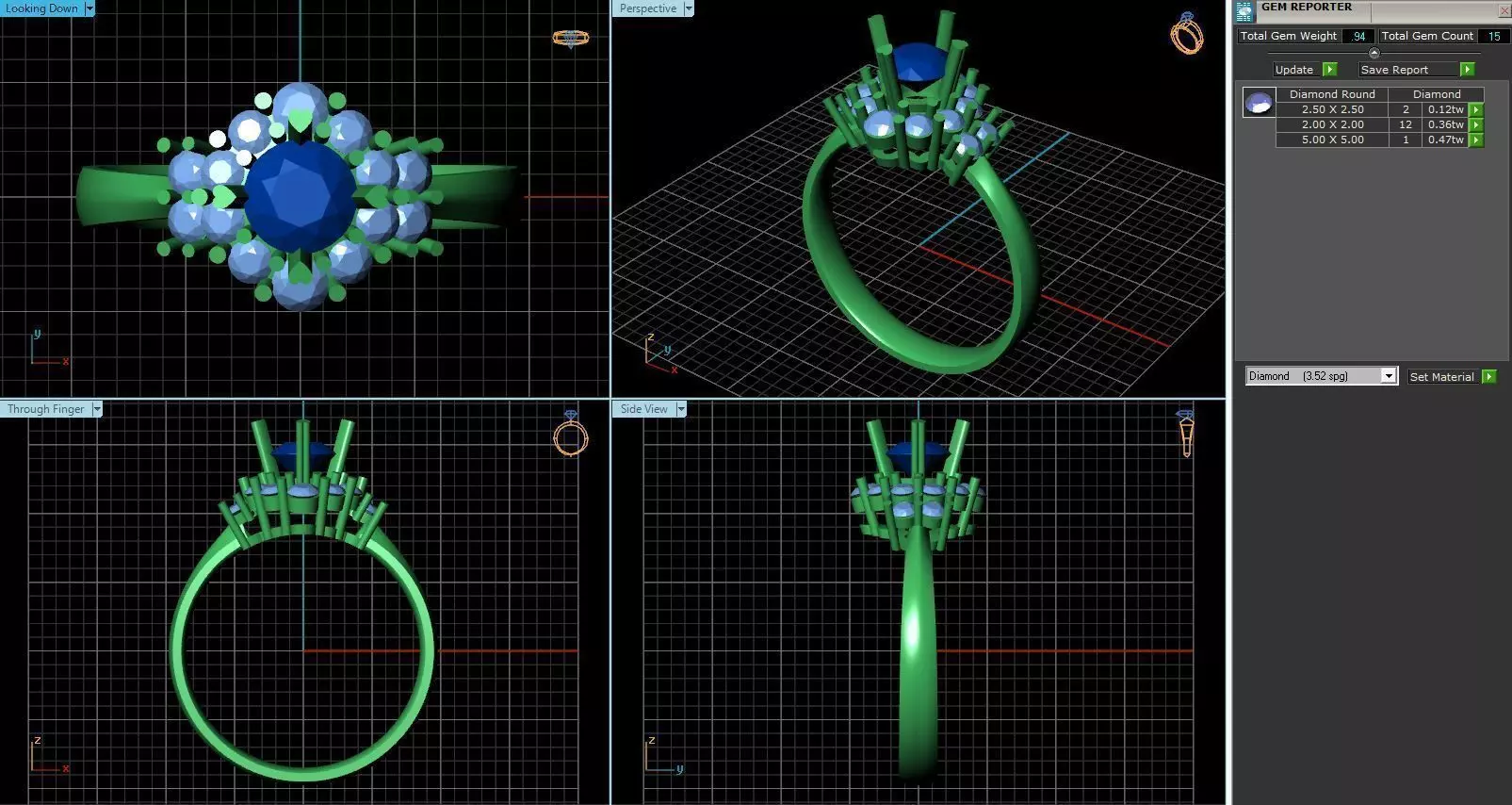This screenshot has height=805, width=1512.
Task: Click the Save Report button
Action: pyautogui.click(x=1408, y=70)
